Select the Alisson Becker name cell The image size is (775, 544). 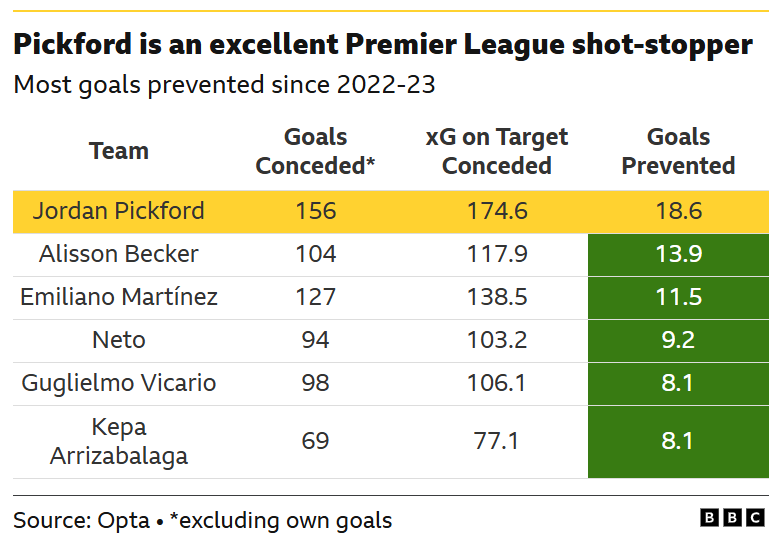[x=119, y=254]
